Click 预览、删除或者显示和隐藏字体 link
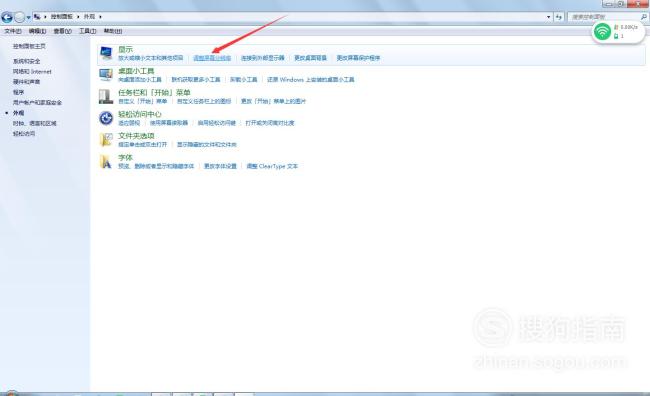 coord(156,166)
